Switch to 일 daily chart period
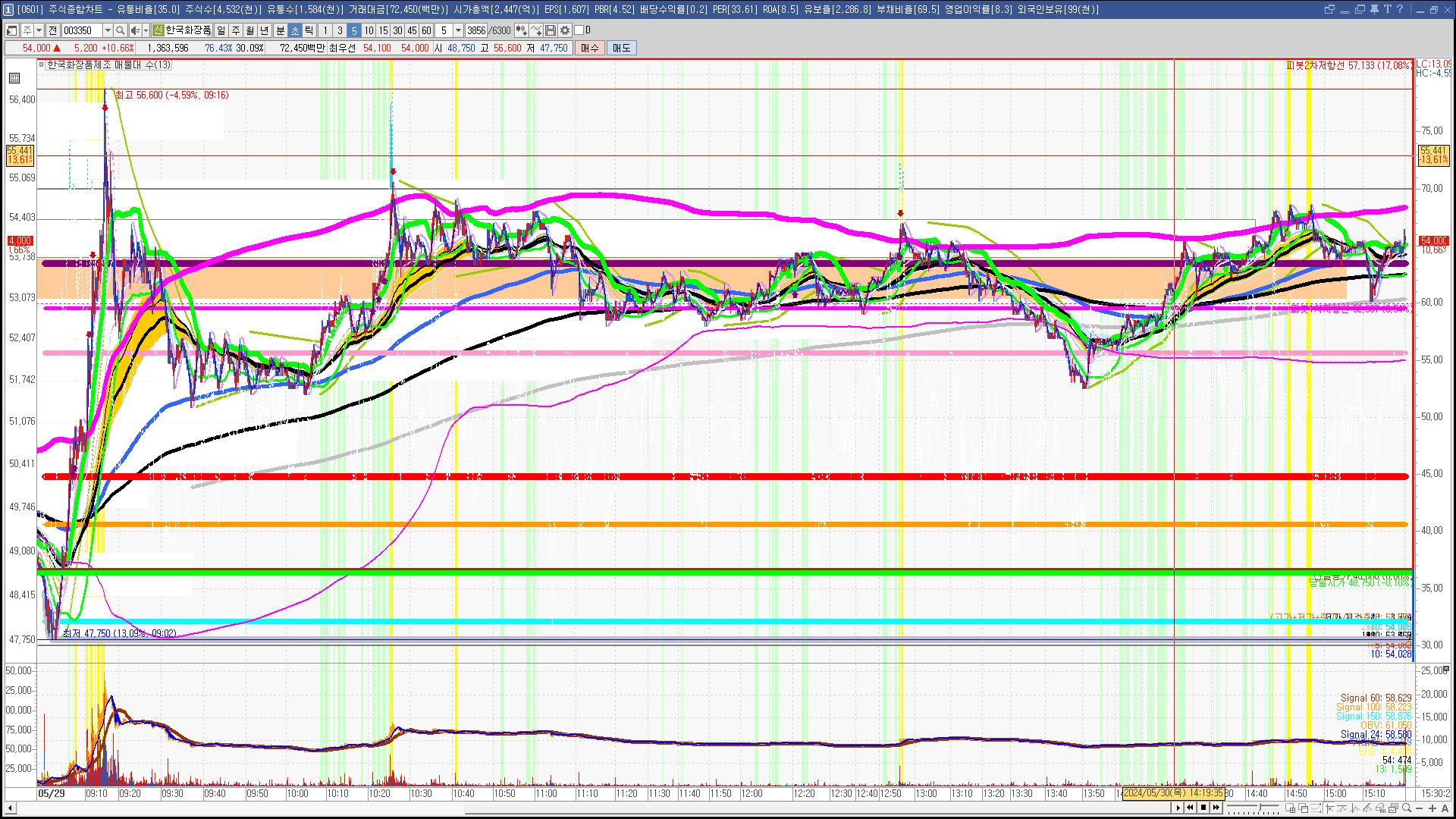This screenshot has width=1456, height=819. [221, 30]
